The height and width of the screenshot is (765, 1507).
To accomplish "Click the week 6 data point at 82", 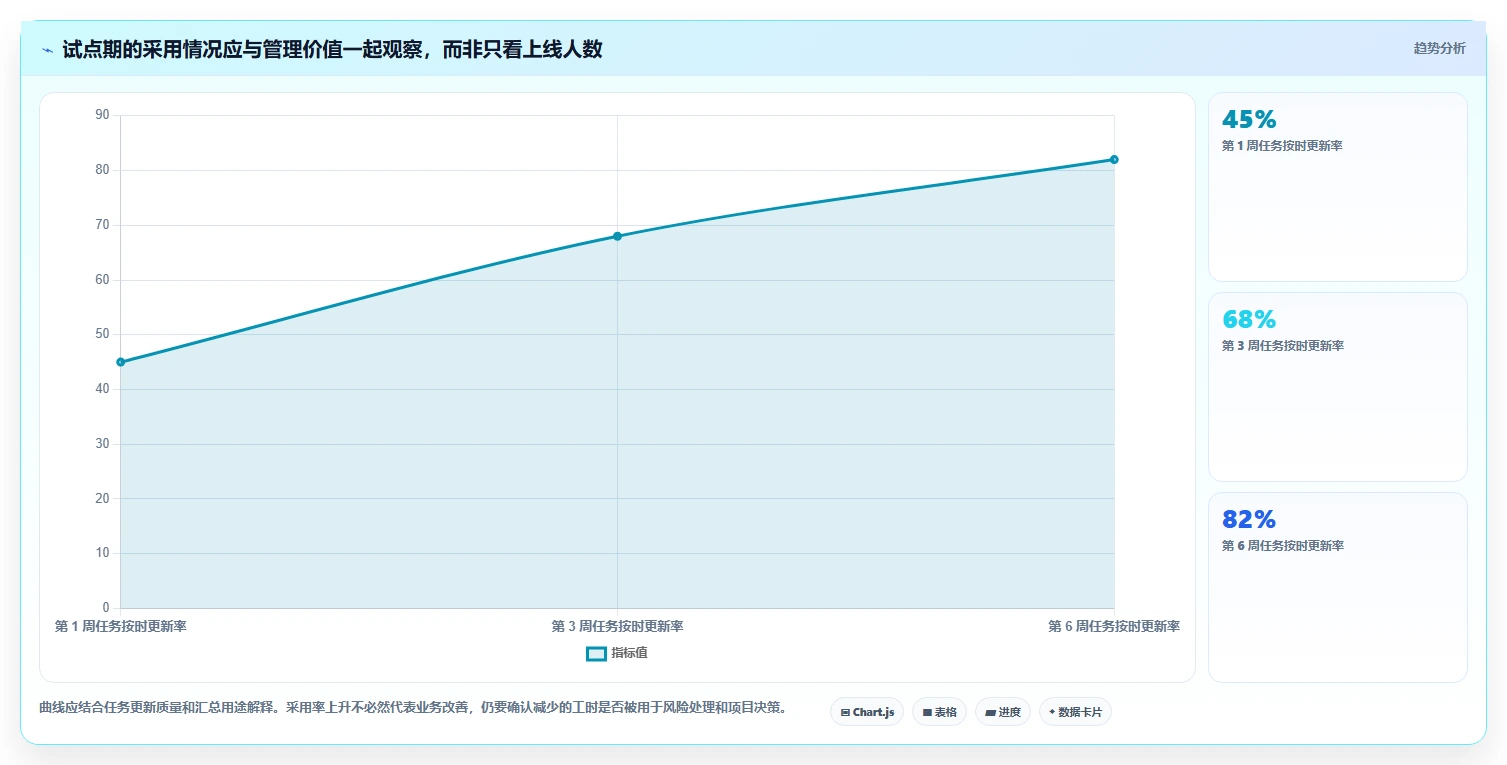I will click(x=1114, y=160).
